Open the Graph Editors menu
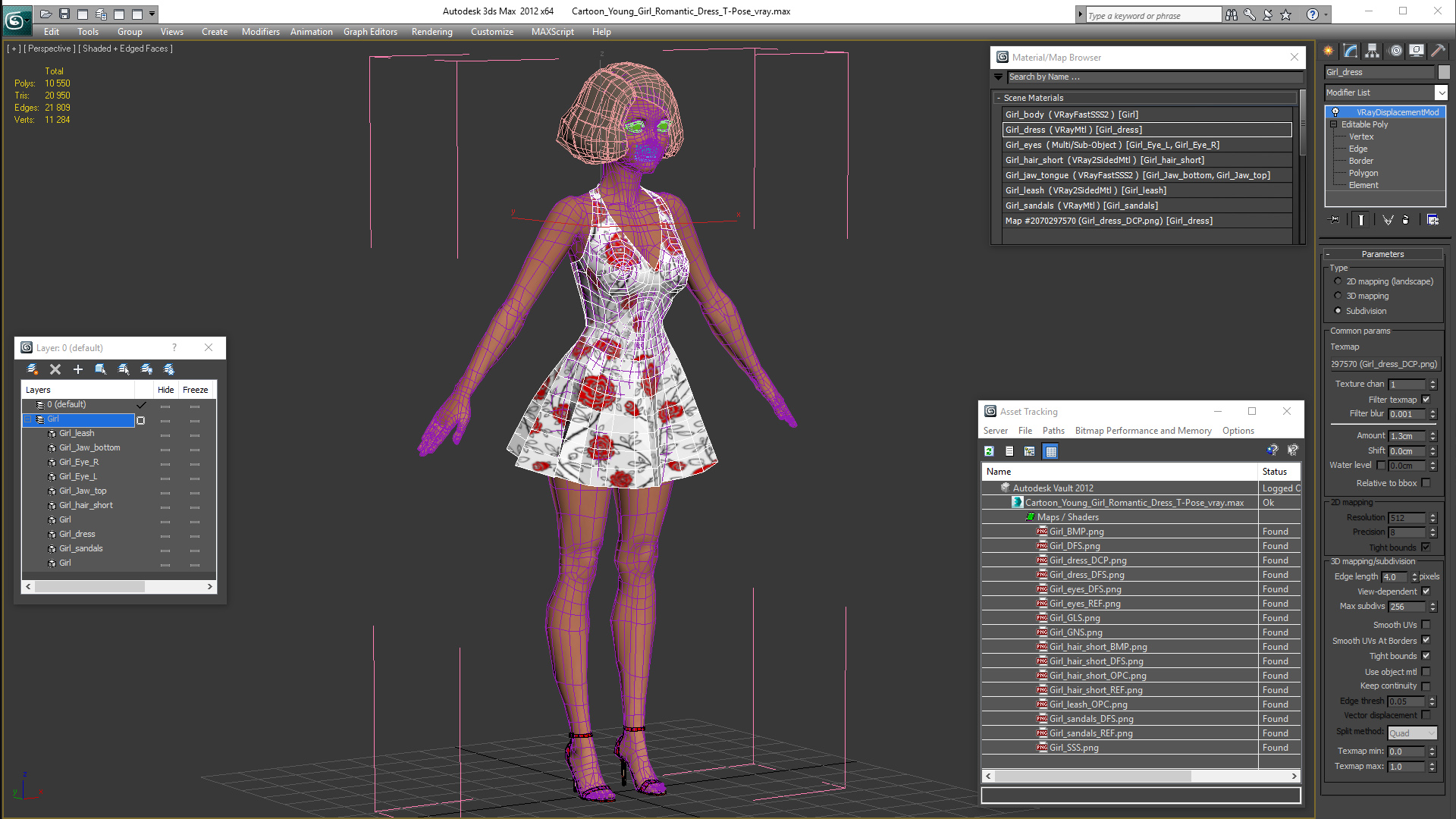This screenshot has height=819, width=1456. [x=370, y=32]
